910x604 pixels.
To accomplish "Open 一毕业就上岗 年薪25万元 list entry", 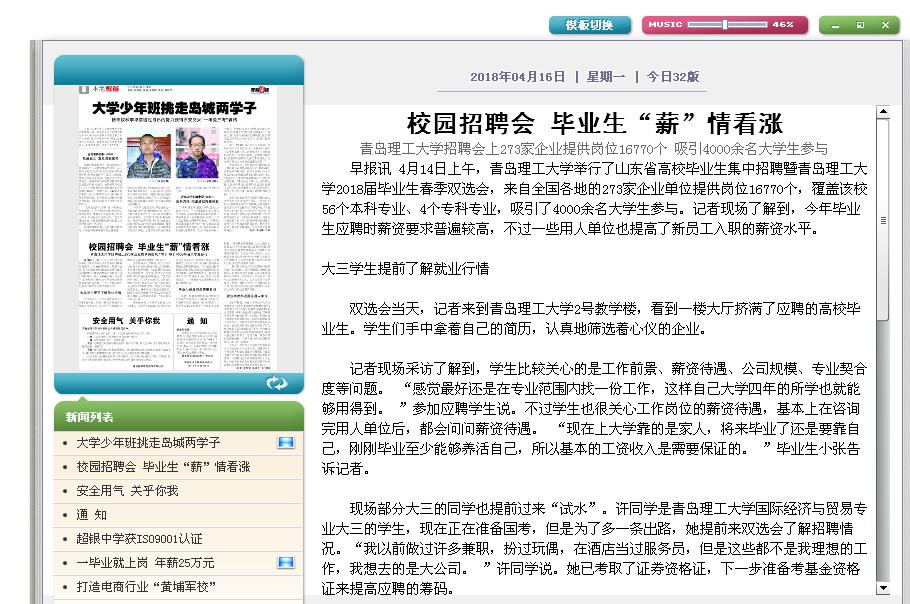I will (x=145, y=562).
